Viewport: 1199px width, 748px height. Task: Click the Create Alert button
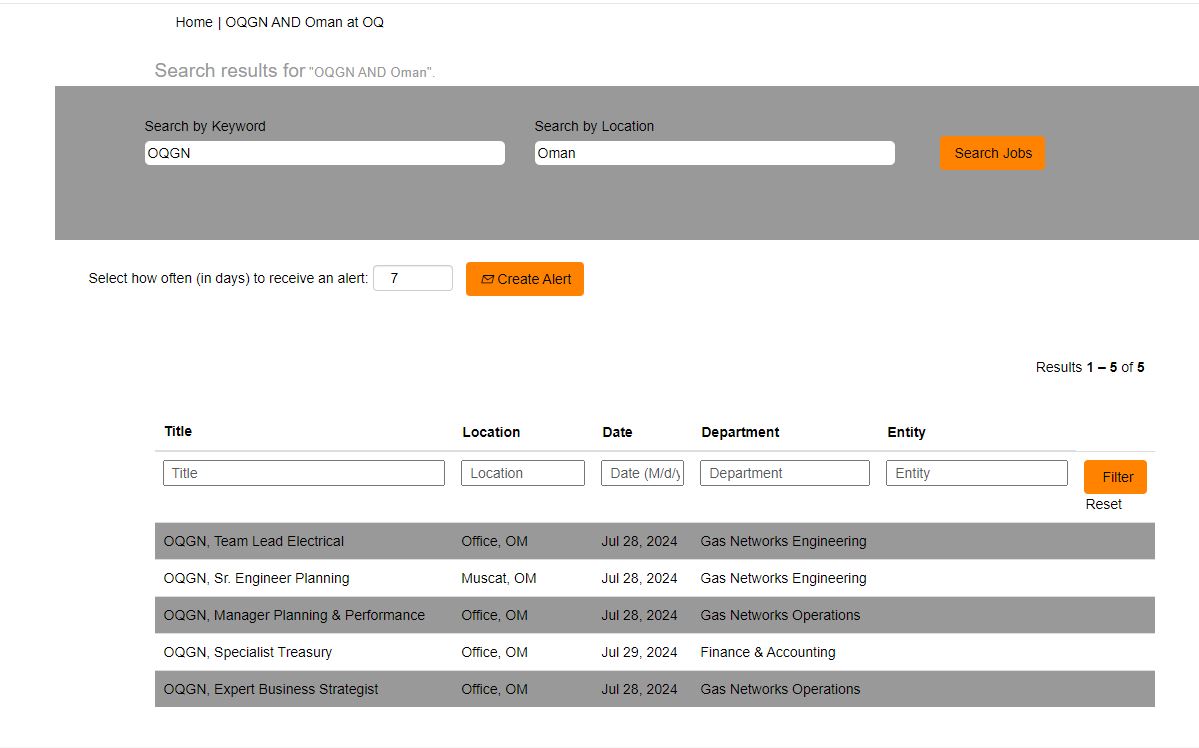click(x=525, y=279)
